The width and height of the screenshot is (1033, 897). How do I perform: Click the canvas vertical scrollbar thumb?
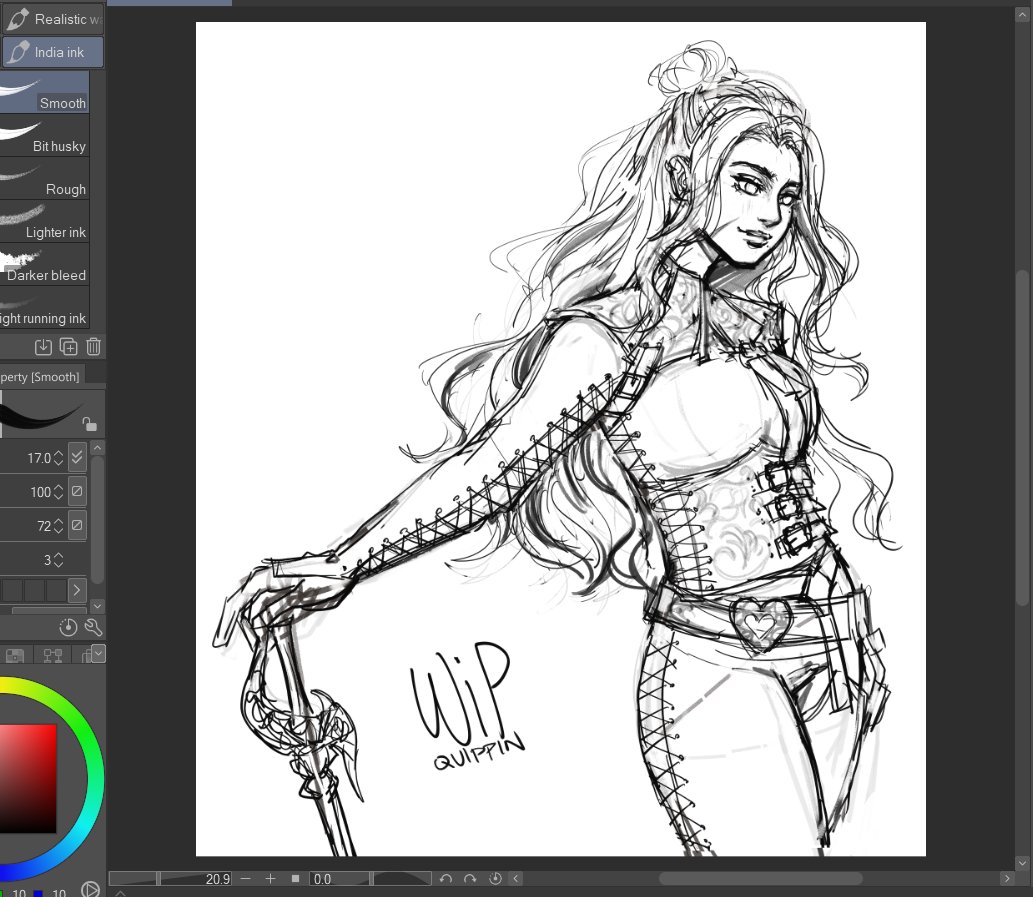click(x=1022, y=437)
